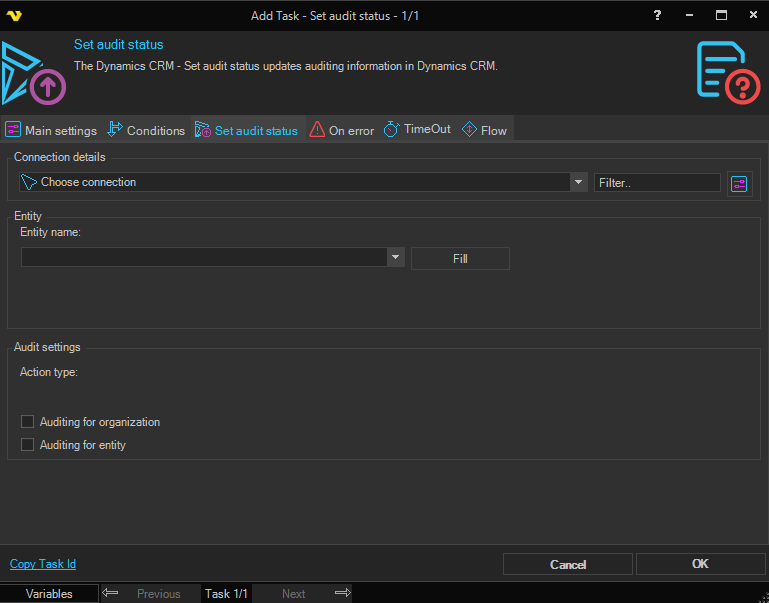This screenshot has width=769, height=603.
Task: Expand the Entity name dropdown arrow
Action: [x=396, y=257]
